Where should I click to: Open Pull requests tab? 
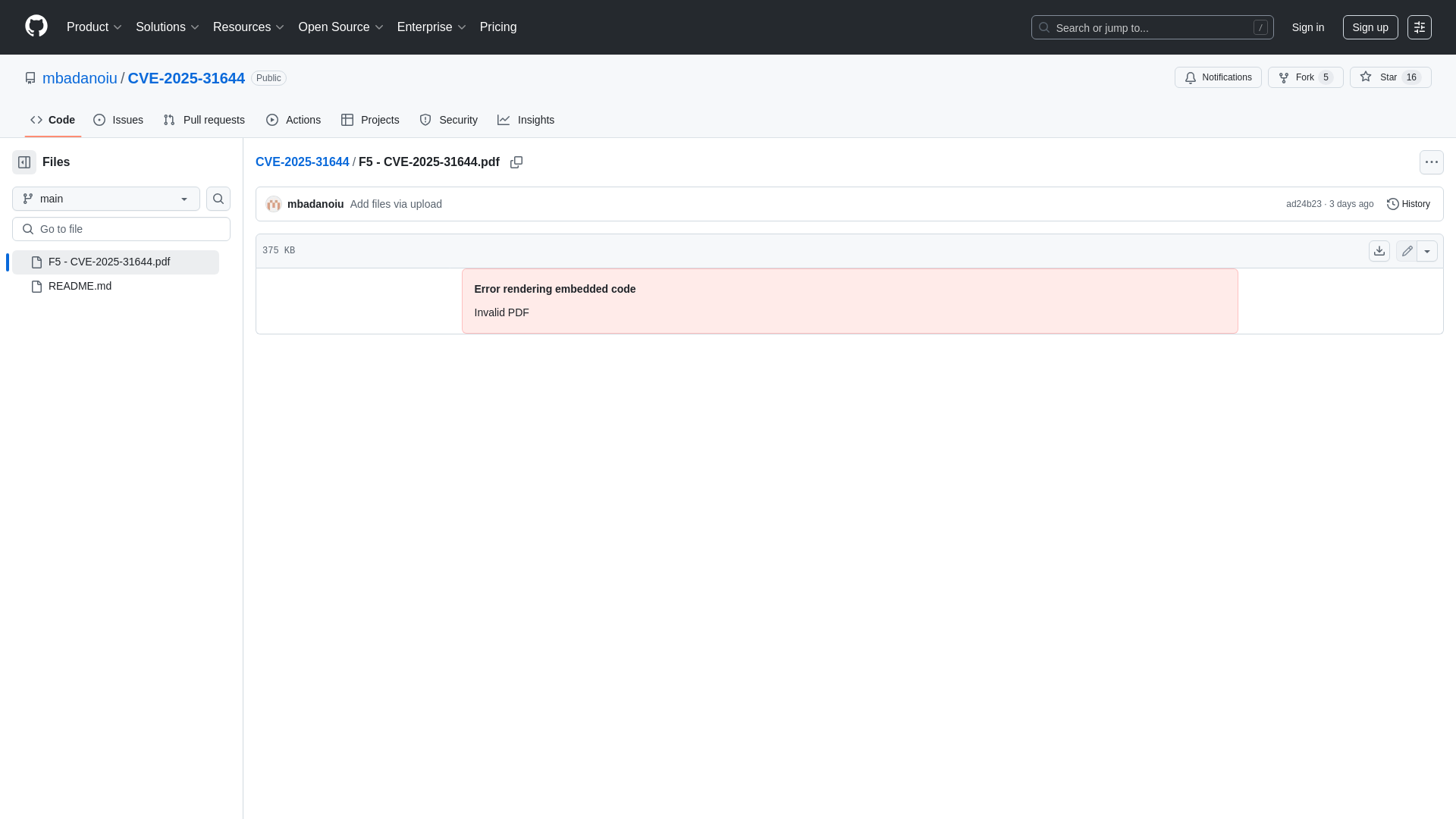pyautogui.click(x=204, y=120)
